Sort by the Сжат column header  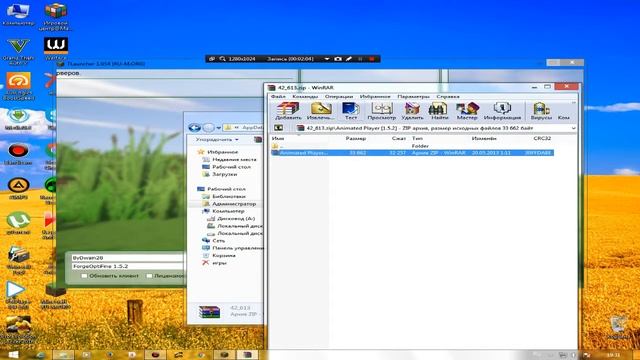(x=399, y=138)
